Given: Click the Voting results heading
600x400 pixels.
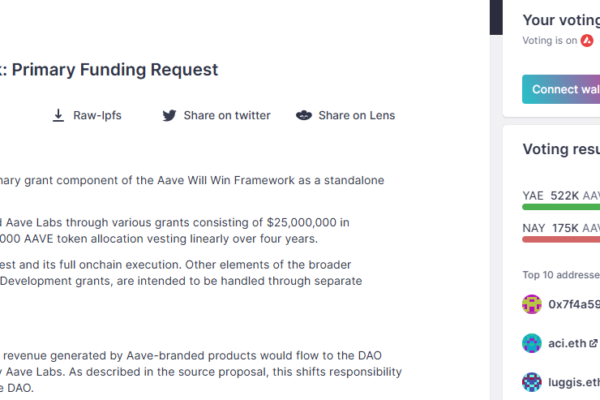Looking at the screenshot, I should click(561, 150).
